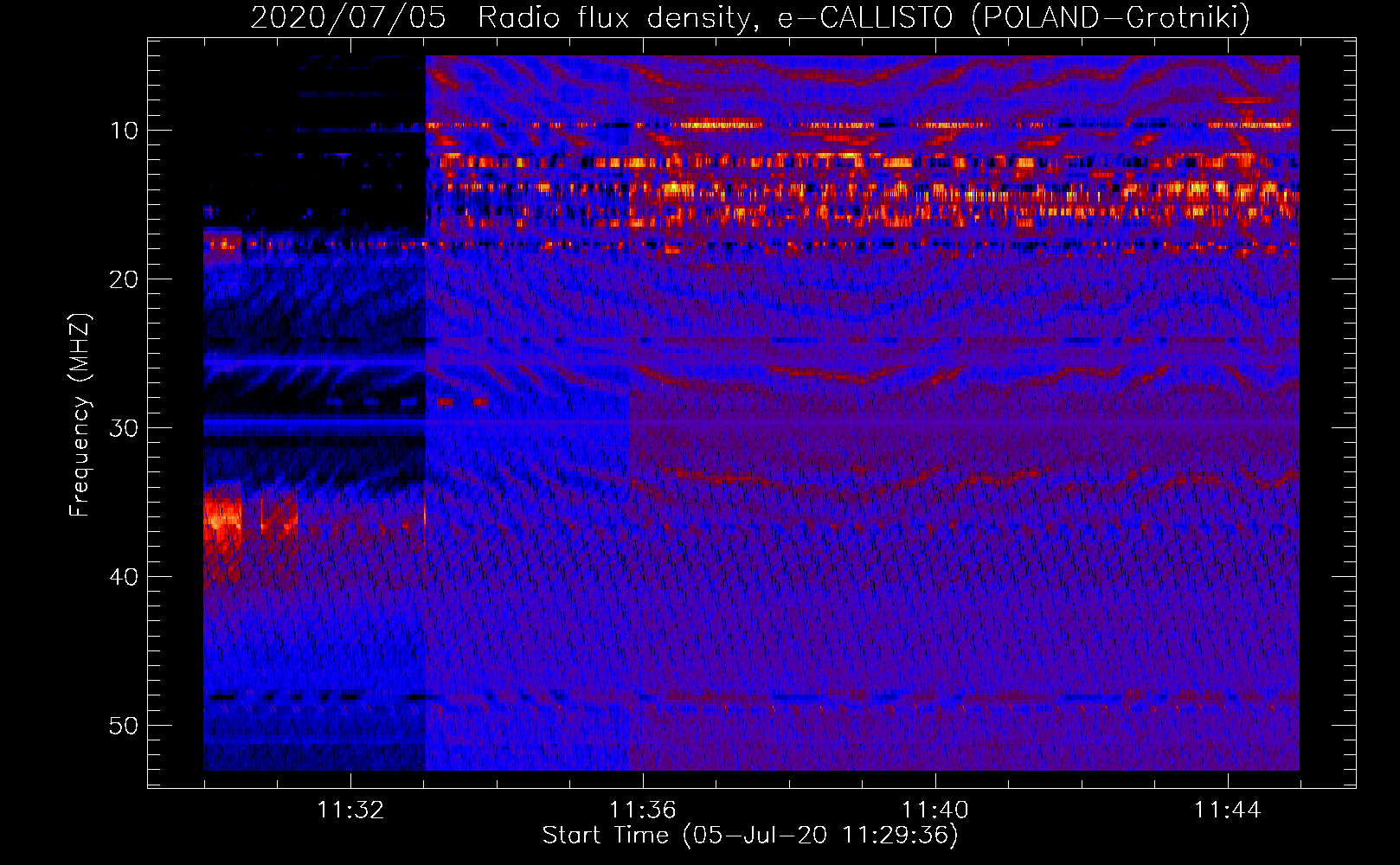Click the 40 MHz frequency tick label
The height and width of the screenshot is (865, 1400).
tap(125, 577)
